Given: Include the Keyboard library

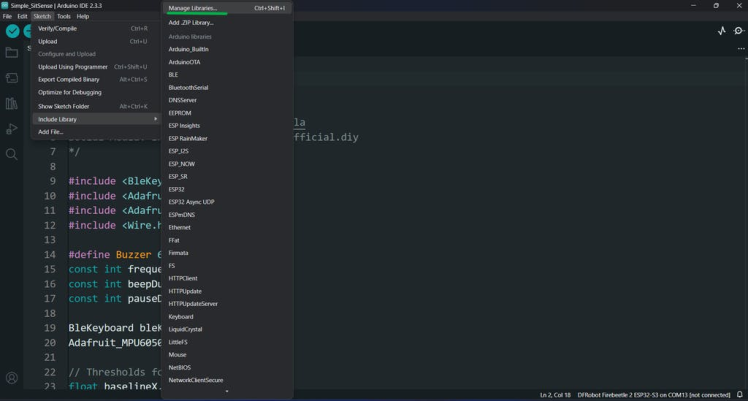Looking at the screenshot, I should coord(227,317).
